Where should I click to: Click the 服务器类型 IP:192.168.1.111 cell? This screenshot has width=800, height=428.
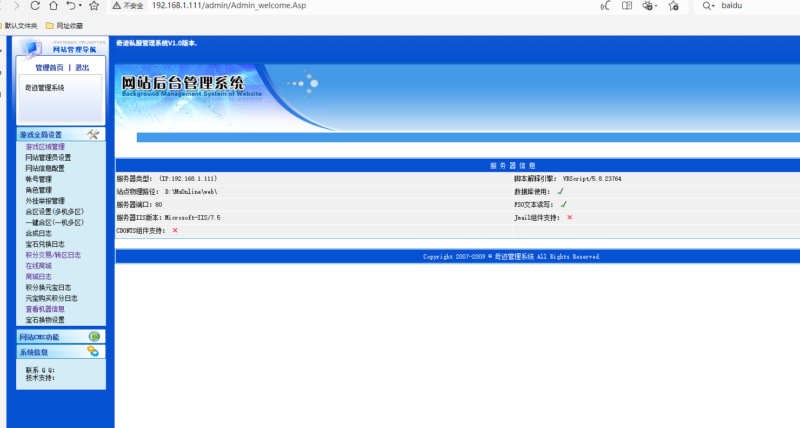(x=314, y=179)
